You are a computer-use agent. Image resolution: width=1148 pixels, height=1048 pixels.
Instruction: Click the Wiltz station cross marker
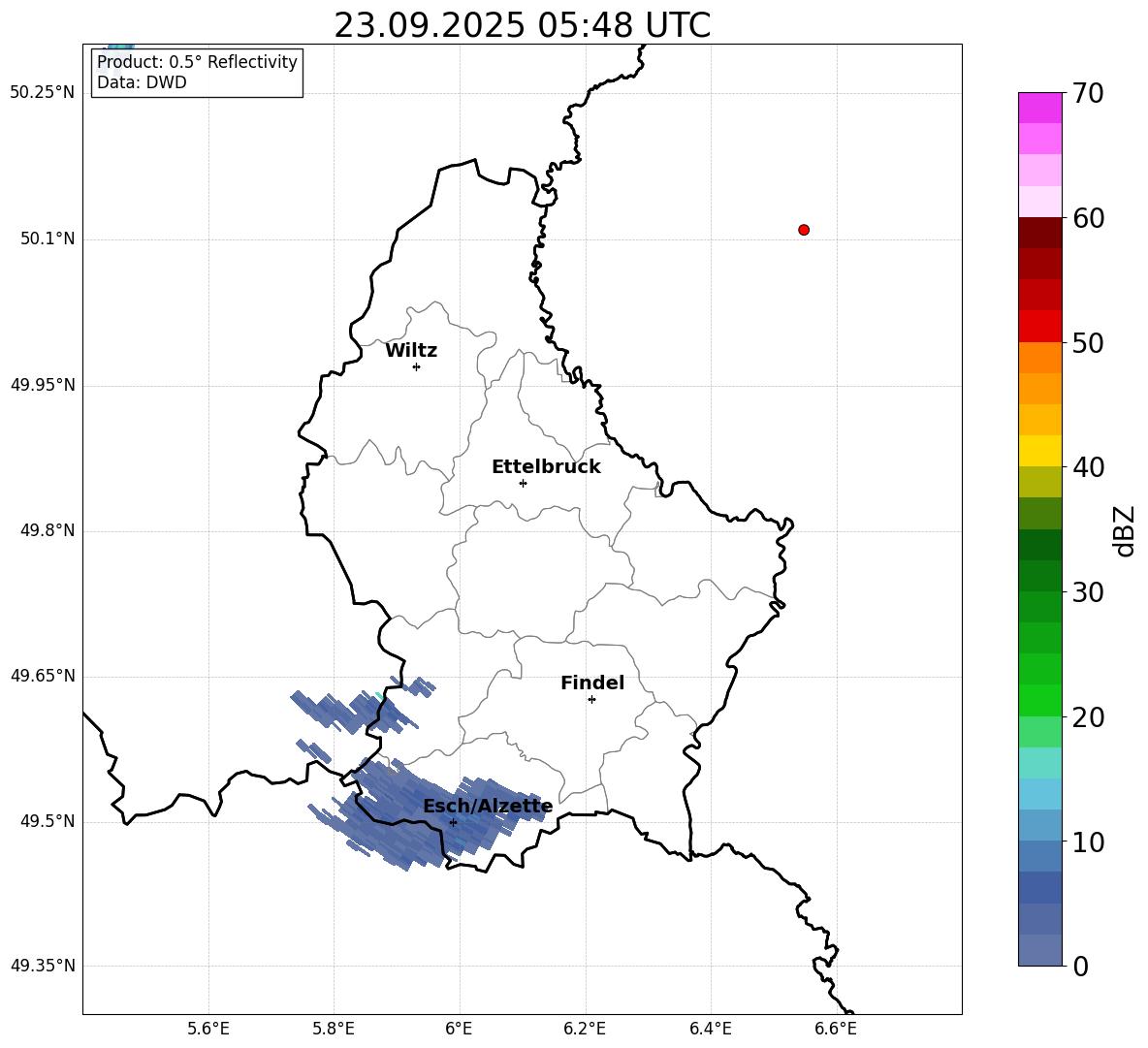(416, 366)
